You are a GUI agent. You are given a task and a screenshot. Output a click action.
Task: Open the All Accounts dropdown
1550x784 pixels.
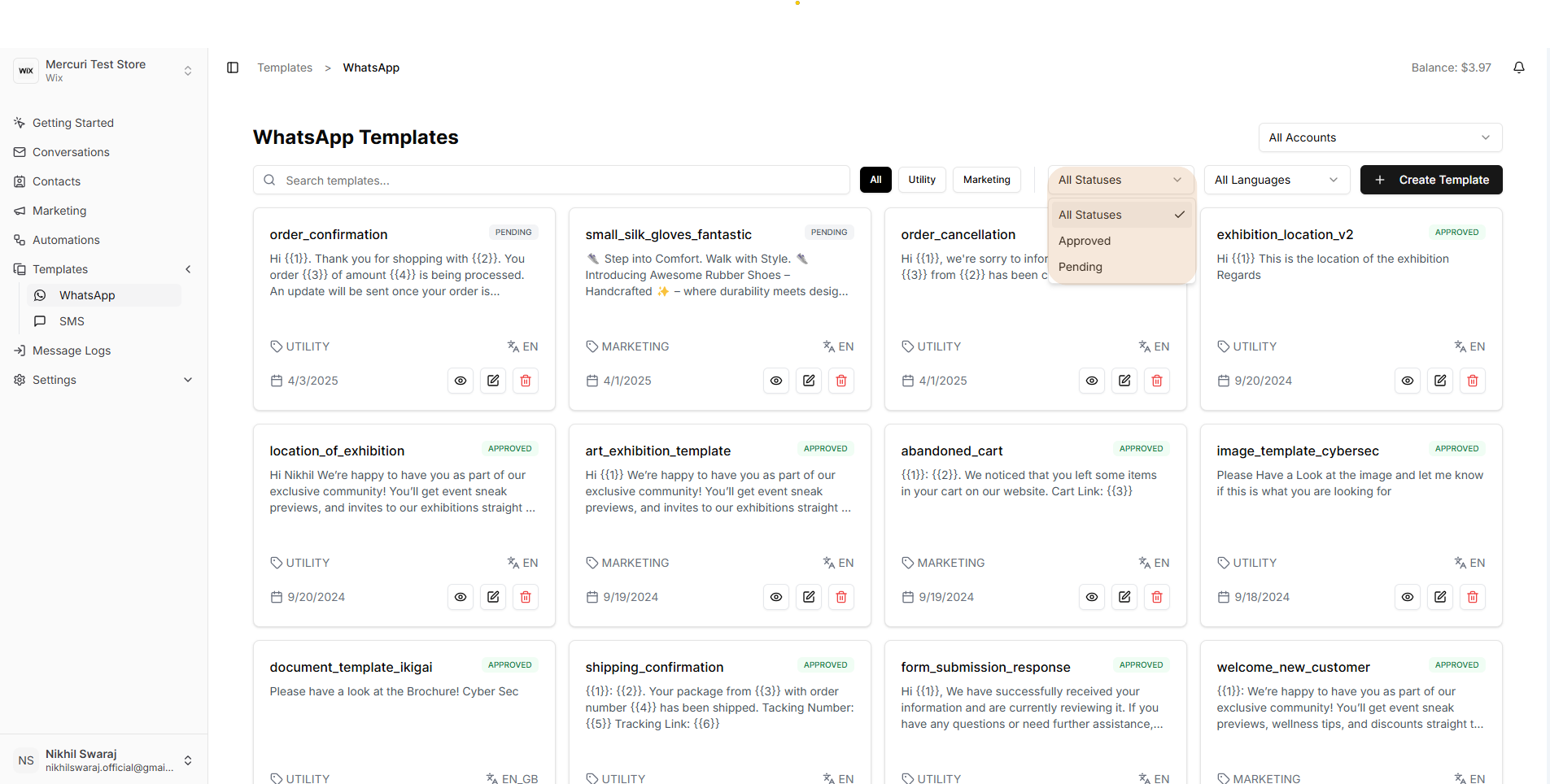[x=1379, y=137]
